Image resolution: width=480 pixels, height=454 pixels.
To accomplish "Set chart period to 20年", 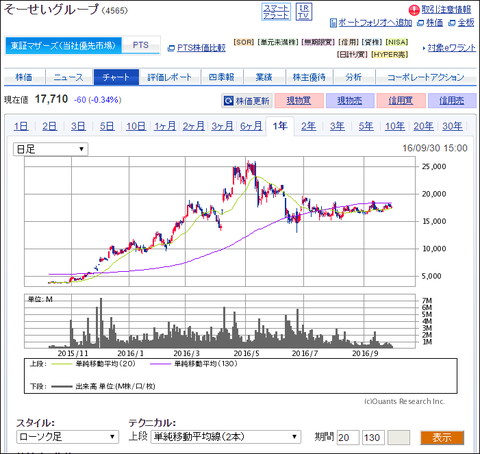I will 423,126.
